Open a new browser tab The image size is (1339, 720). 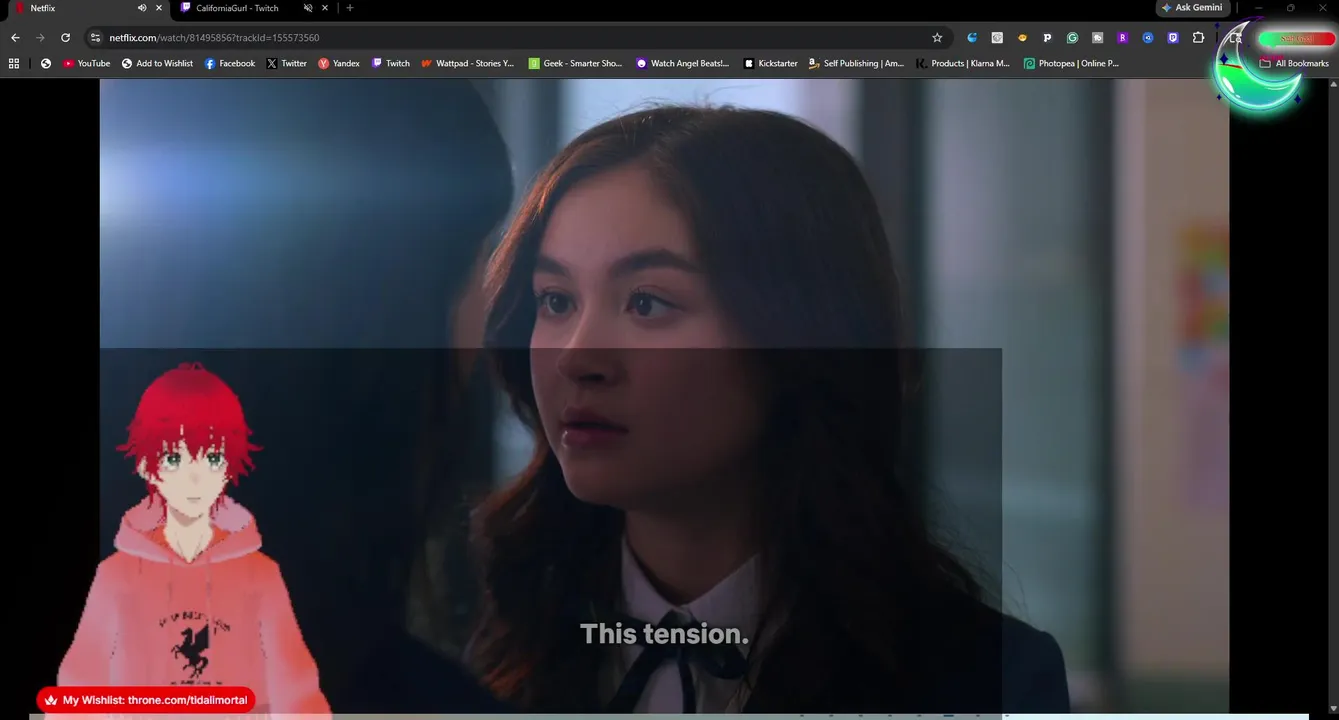click(x=349, y=8)
